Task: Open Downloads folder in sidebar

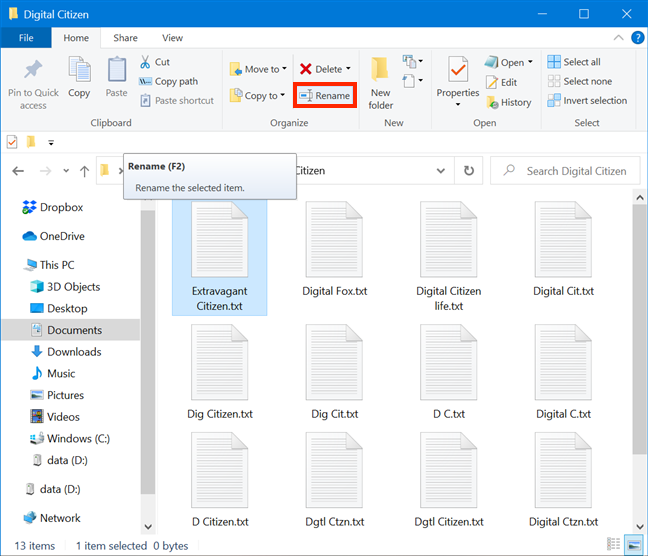Action: [66, 352]
